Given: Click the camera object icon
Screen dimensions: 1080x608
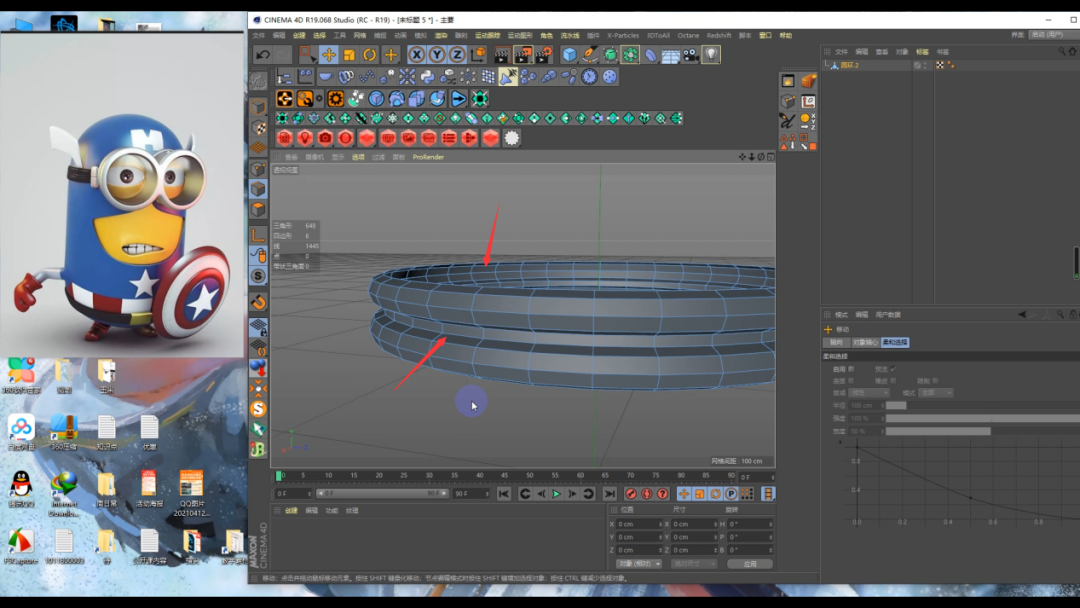Looking at the screenshot, I should (691, 54).
